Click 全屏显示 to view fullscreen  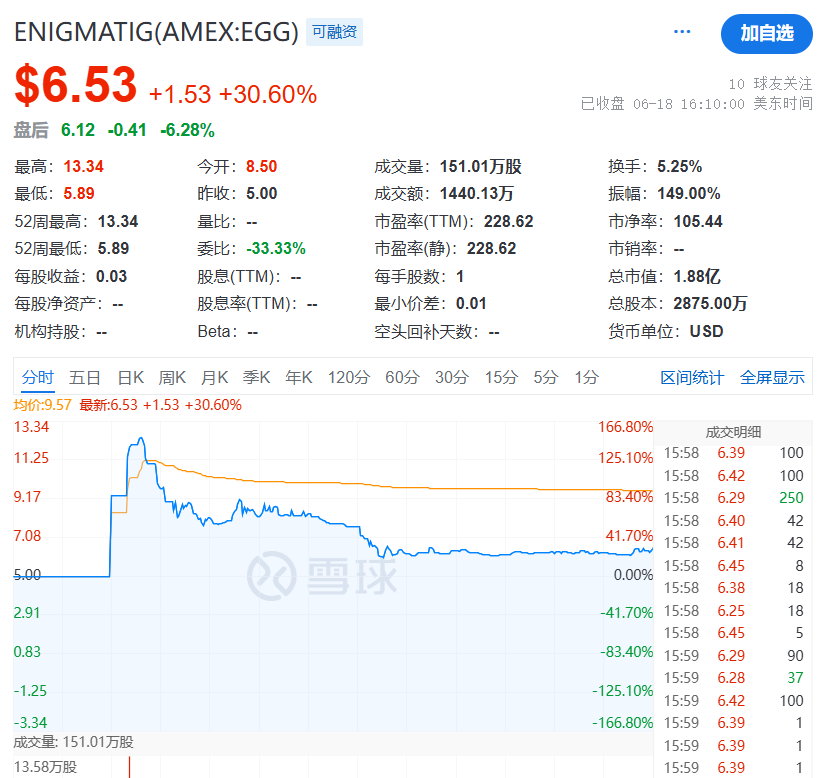click(772, 377)
